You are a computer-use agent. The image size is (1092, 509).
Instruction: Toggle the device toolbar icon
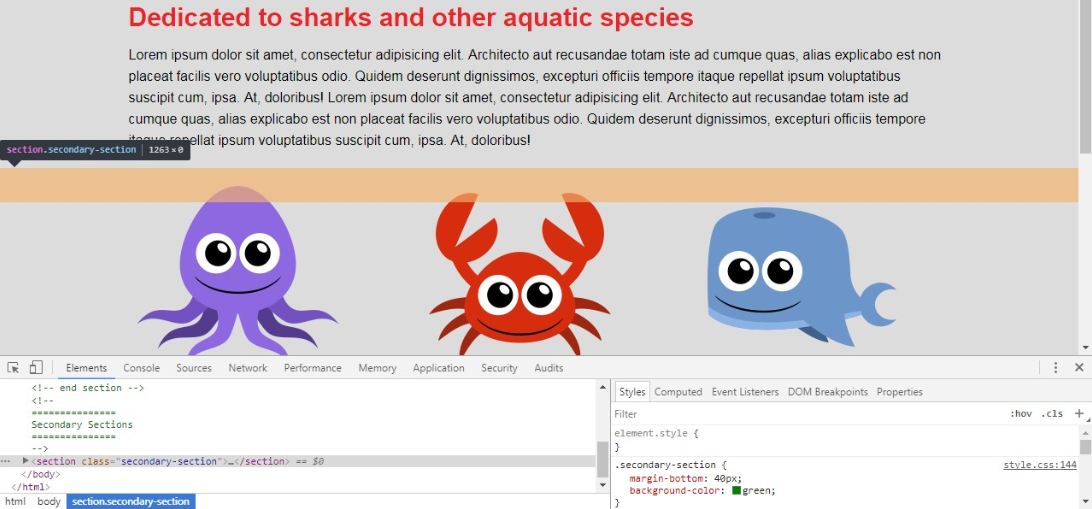(35, 368)
